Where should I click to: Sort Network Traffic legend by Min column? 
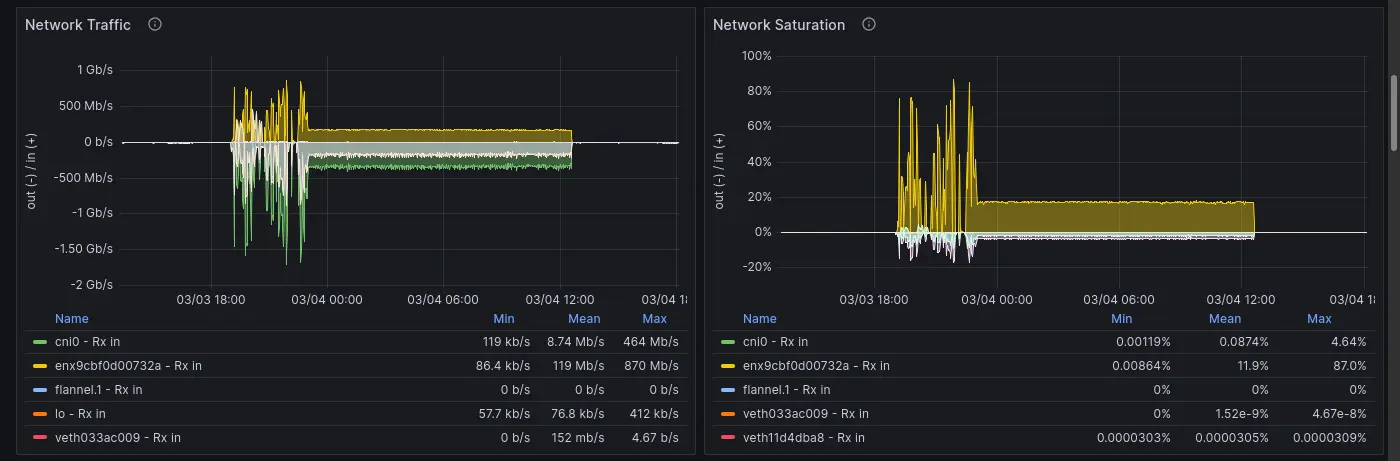(x=504, y=319)
